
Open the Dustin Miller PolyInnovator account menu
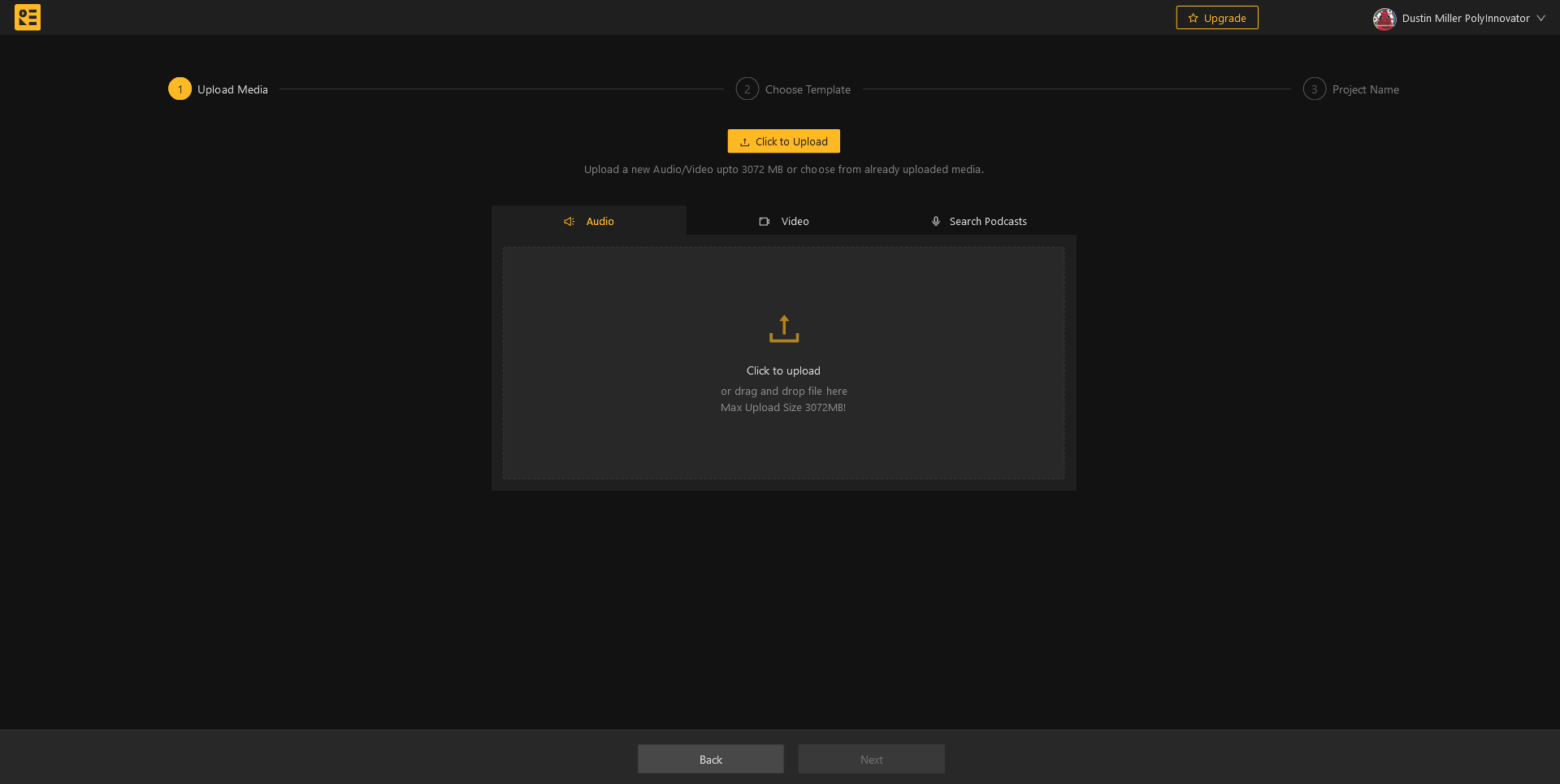click(1465, 18)
